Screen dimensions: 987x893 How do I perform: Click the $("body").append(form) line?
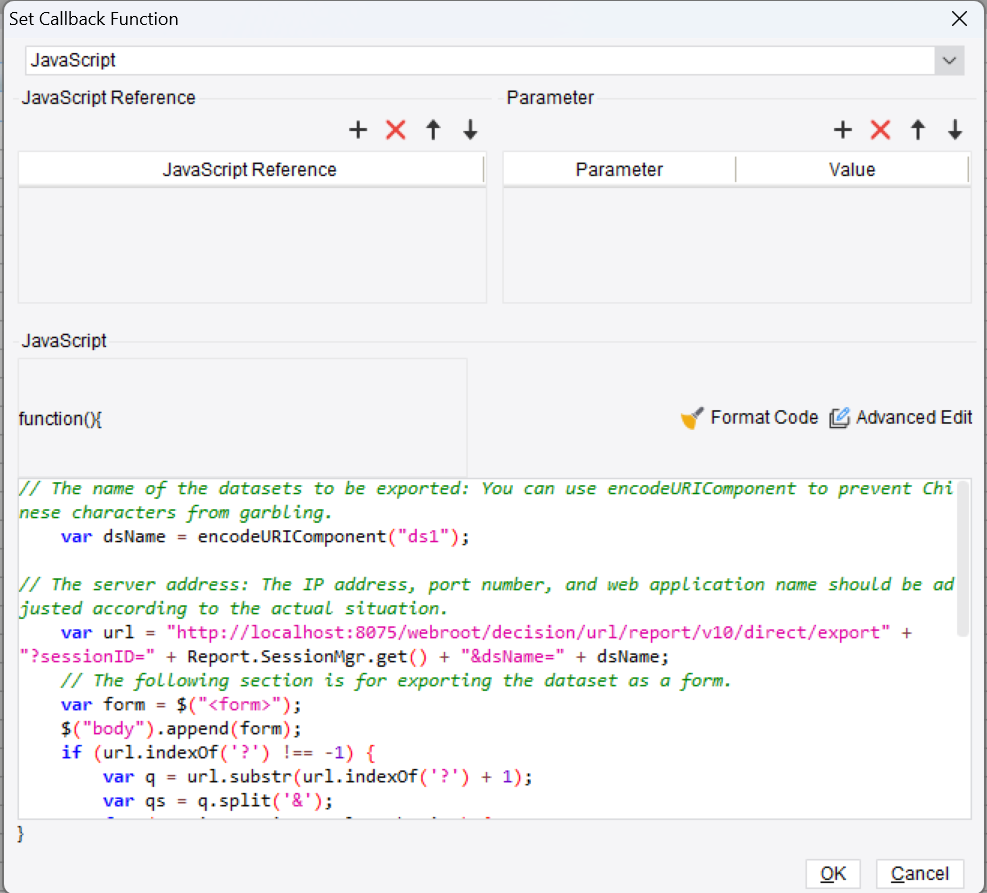click(181, 729)
